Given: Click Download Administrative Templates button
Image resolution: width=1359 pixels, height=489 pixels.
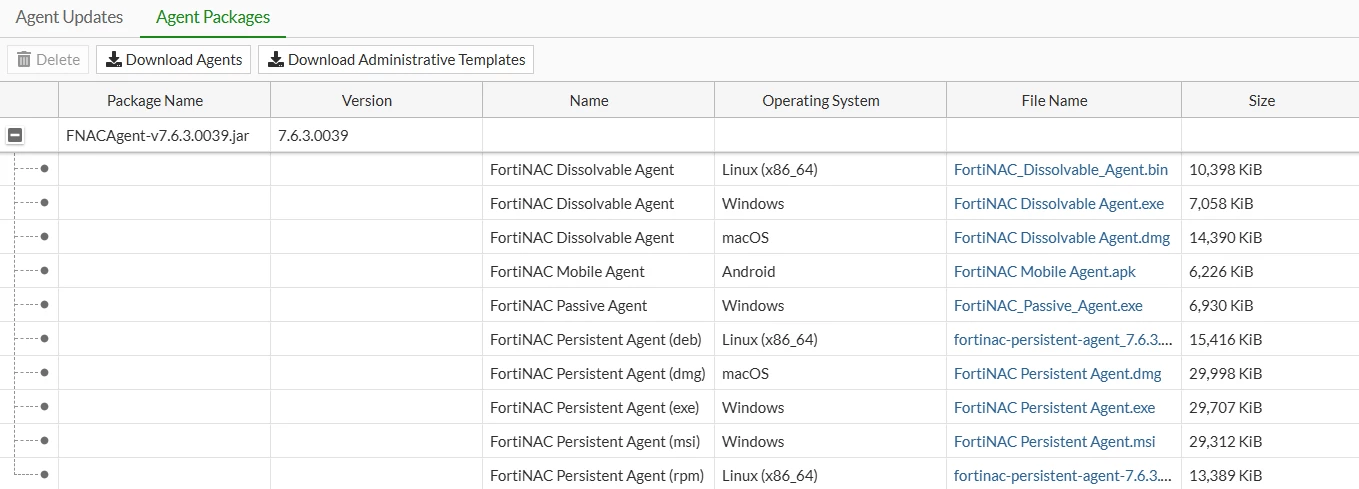Looking at the screenshot, I should point(396,59).
